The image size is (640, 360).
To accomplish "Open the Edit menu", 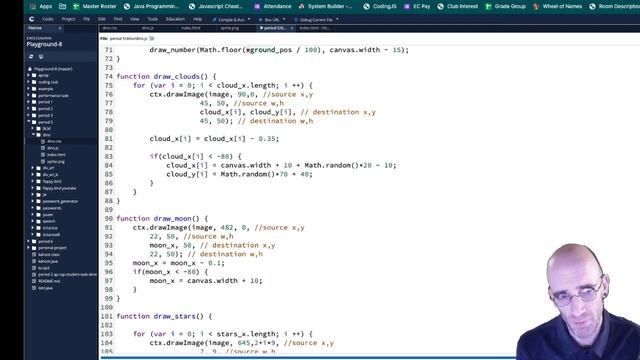I will click(102, 19).
